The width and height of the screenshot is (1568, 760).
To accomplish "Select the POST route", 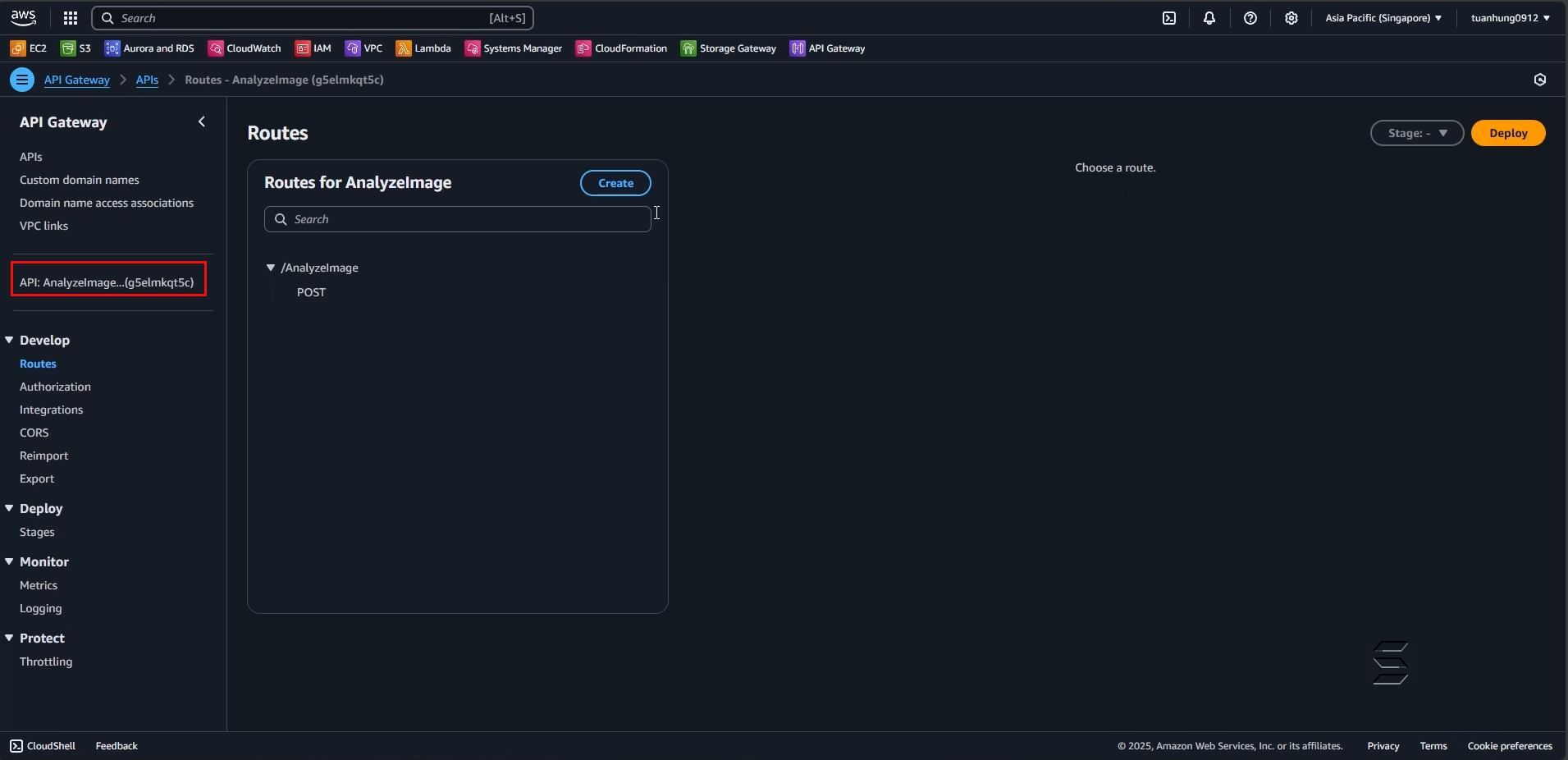I will coord(312,292).
